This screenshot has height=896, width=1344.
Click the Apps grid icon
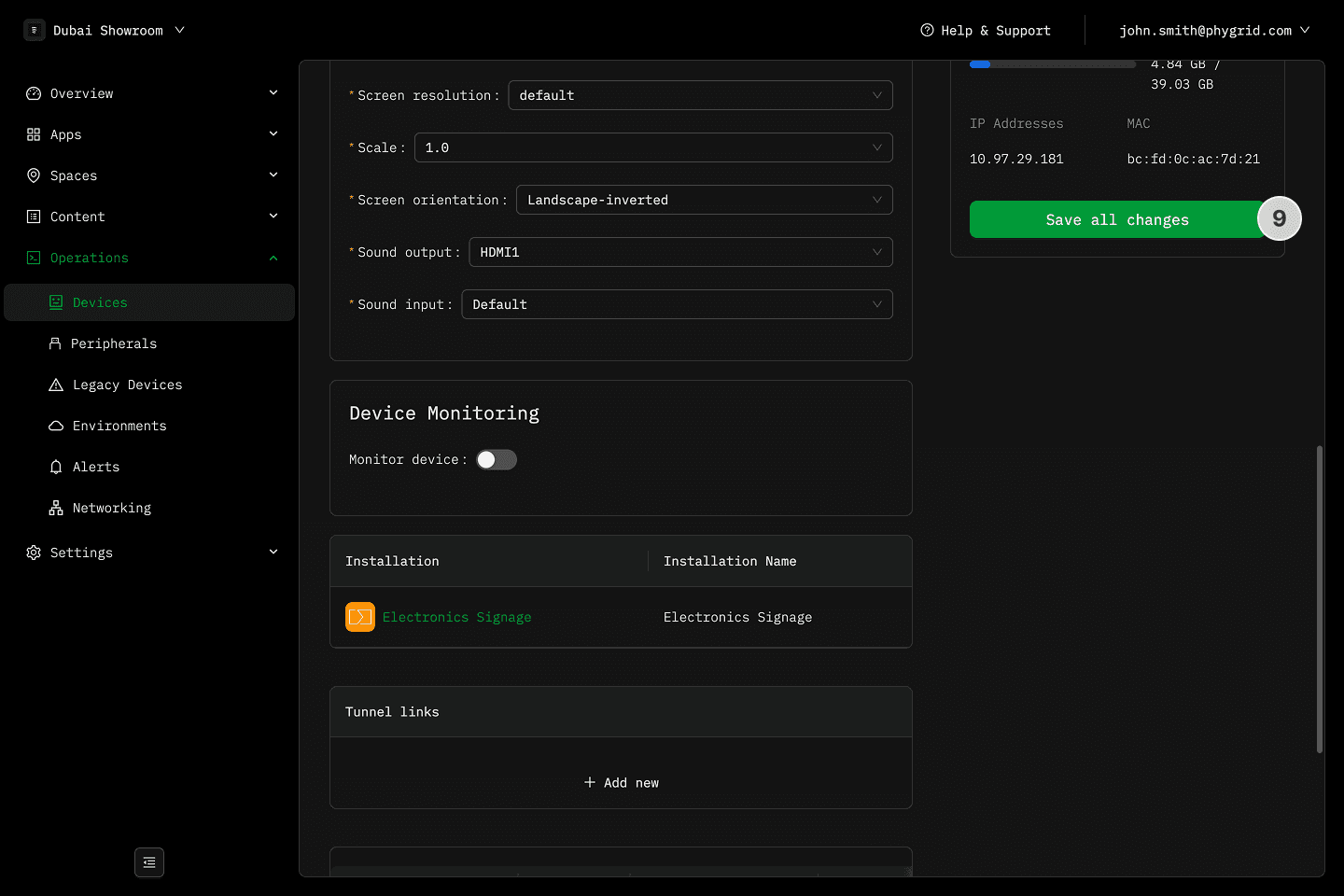pyautogui.click(x=34, y=134)
